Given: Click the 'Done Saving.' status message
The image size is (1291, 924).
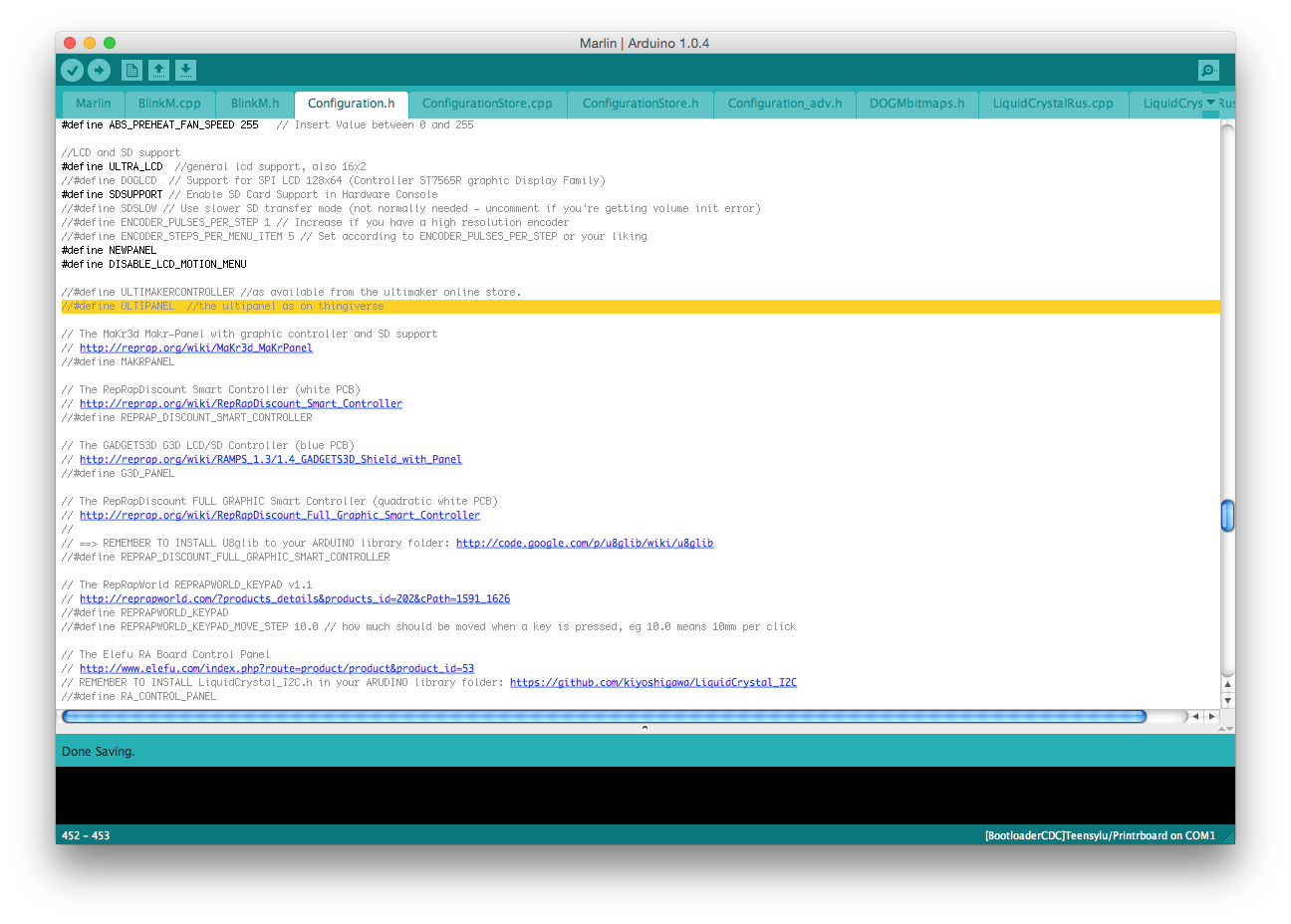Looking at the screenshot, I should pos(98,752).
